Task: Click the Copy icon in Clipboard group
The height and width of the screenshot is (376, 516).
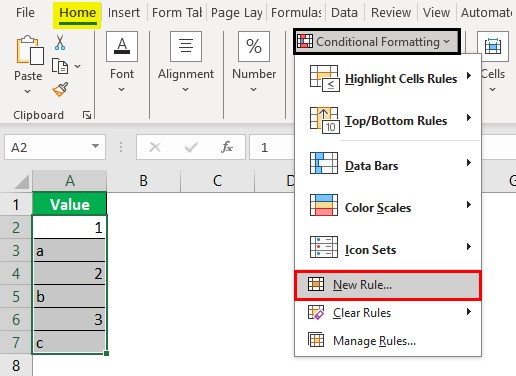Action: [60, 66]
